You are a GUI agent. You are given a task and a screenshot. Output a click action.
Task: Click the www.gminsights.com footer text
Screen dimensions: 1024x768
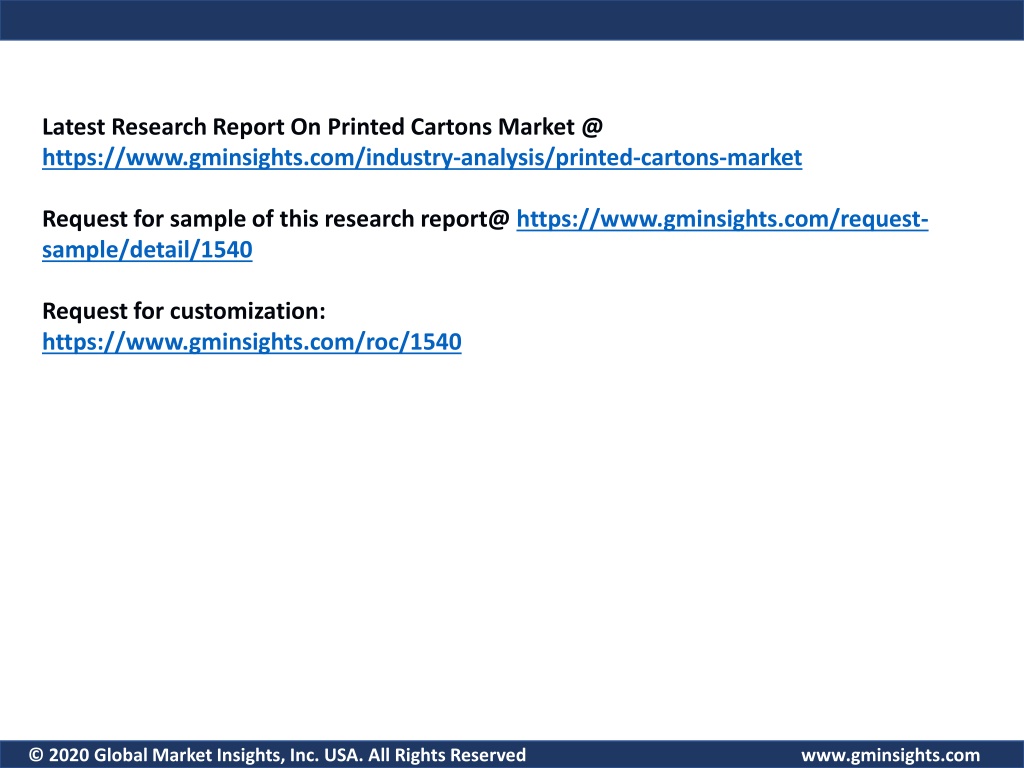890,756
